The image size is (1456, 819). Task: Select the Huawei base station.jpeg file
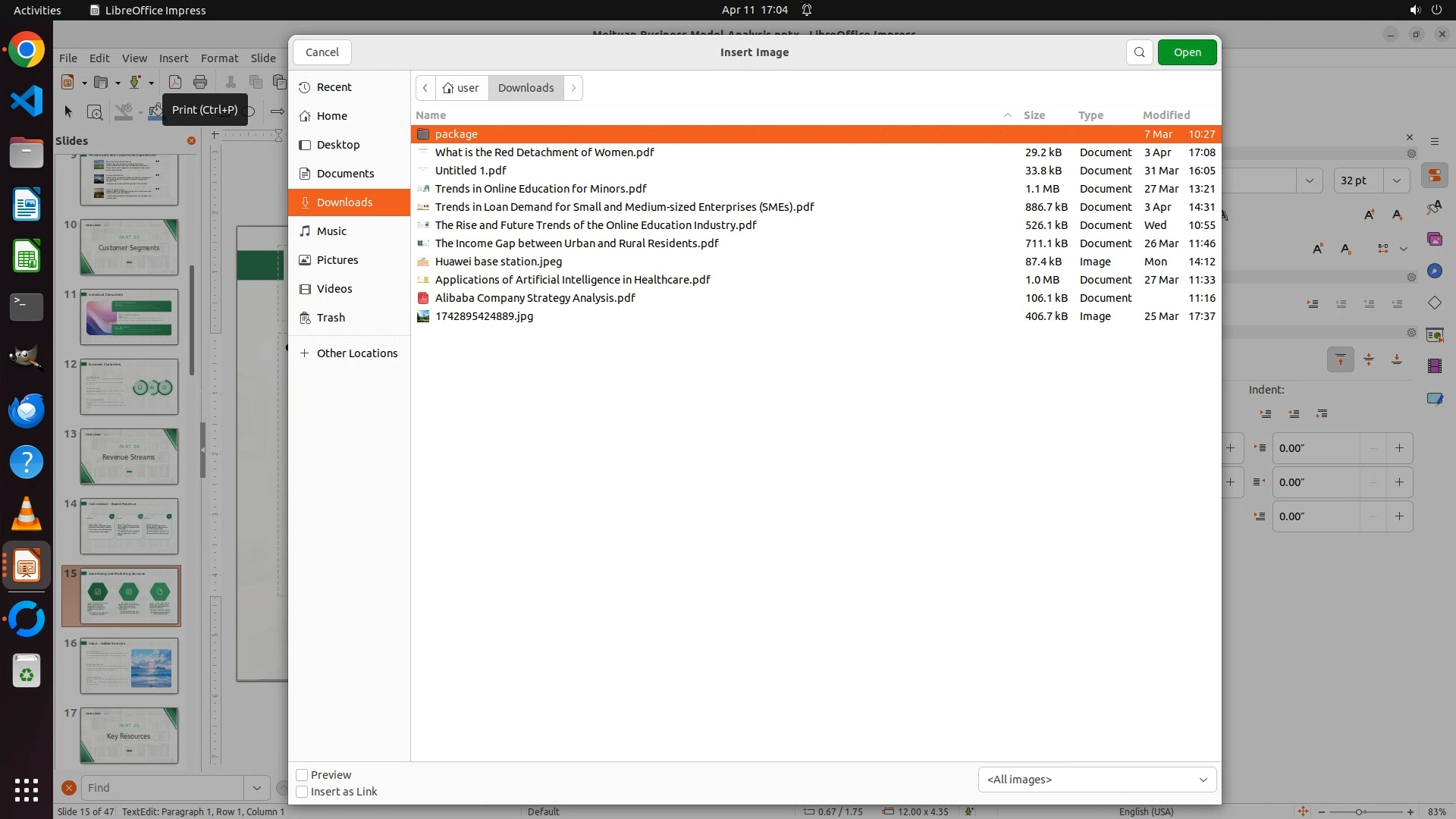coord(498,262)
